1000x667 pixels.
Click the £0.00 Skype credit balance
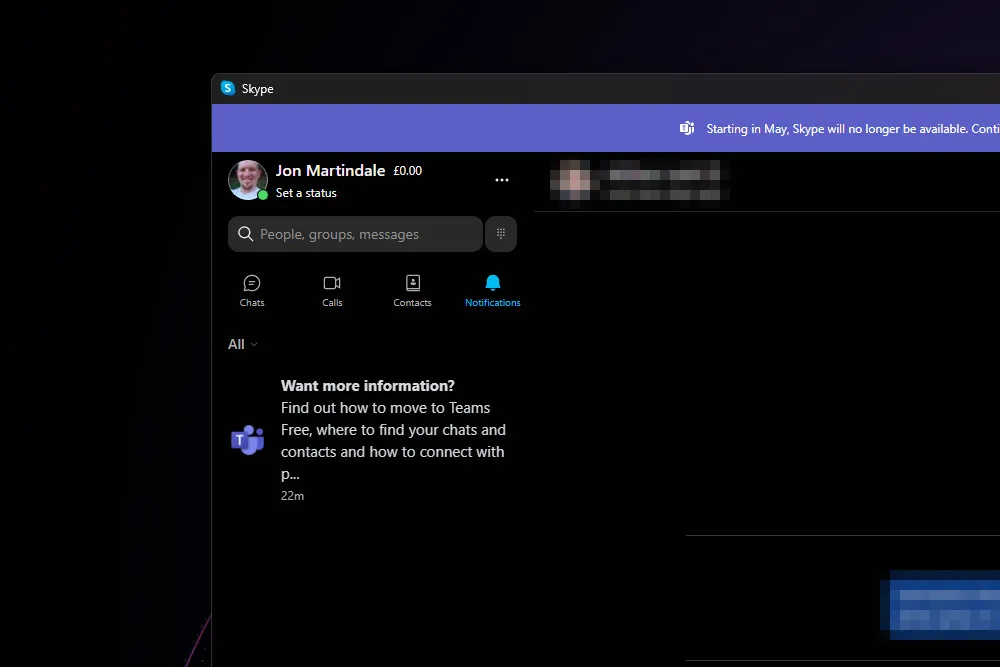click(x=407, y=170)
